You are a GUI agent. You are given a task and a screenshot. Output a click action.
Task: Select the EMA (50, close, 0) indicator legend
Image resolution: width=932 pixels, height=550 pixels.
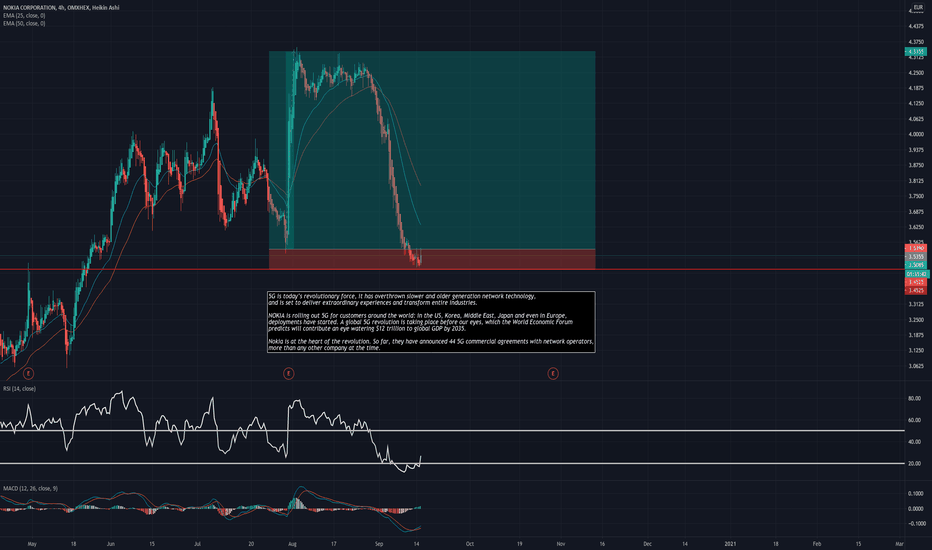(24, 23)
